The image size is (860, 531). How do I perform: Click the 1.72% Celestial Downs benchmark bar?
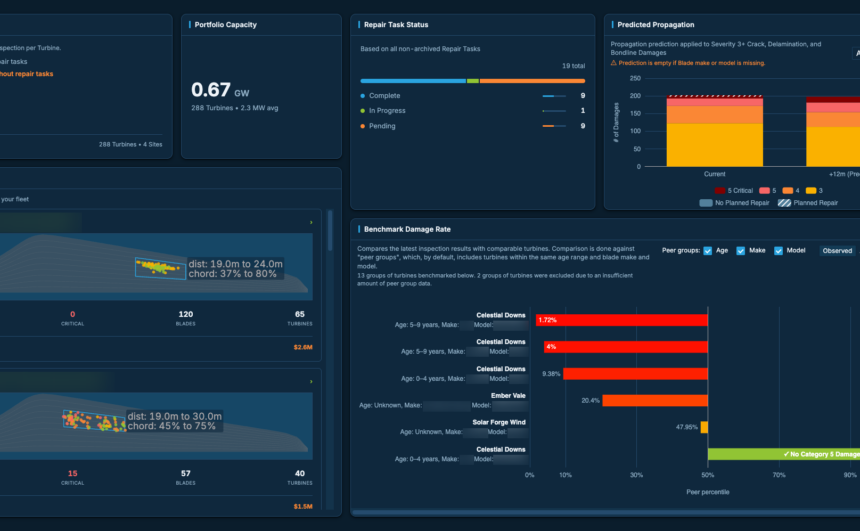click(621, 320)
